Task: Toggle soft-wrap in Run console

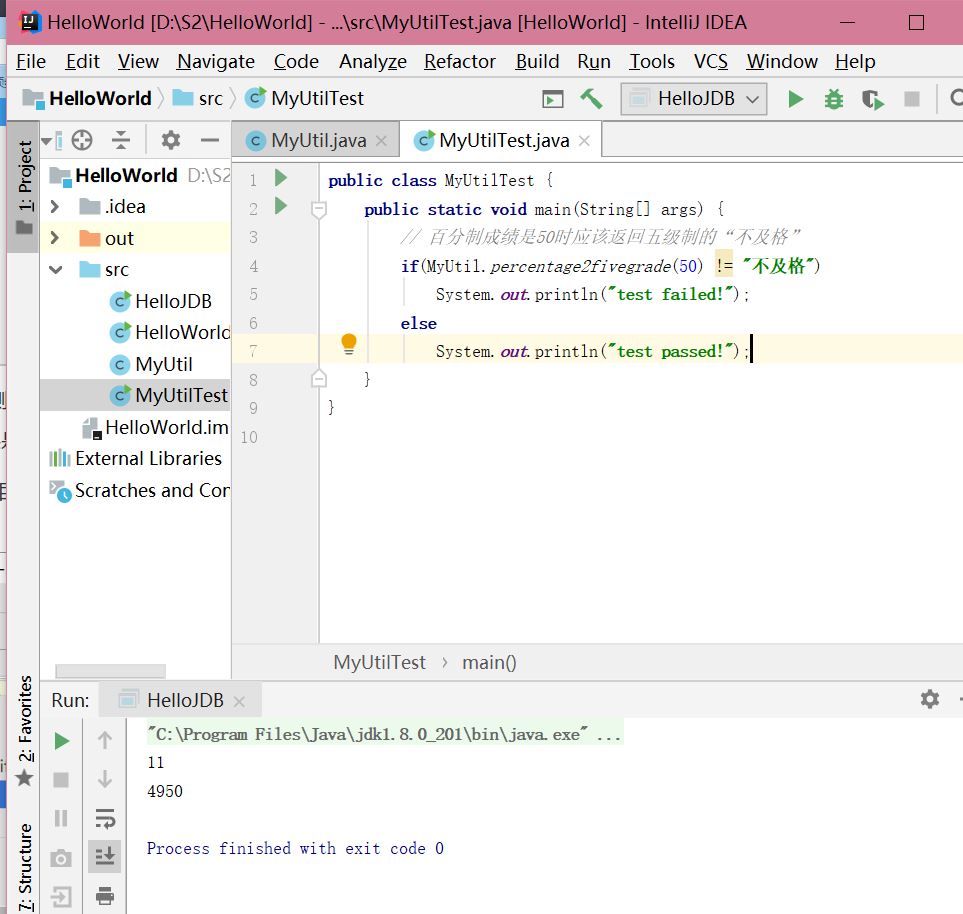Action: click(x=105, y=818)
